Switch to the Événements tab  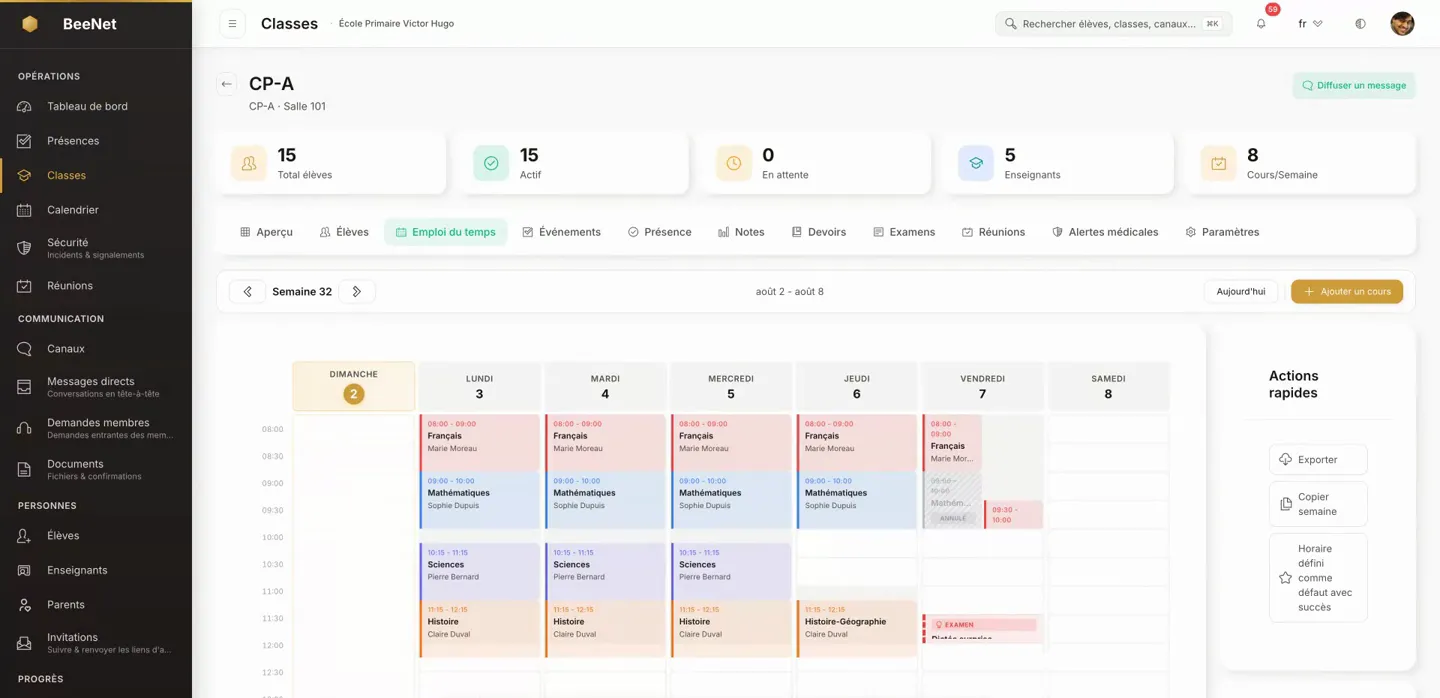[561, 232]
